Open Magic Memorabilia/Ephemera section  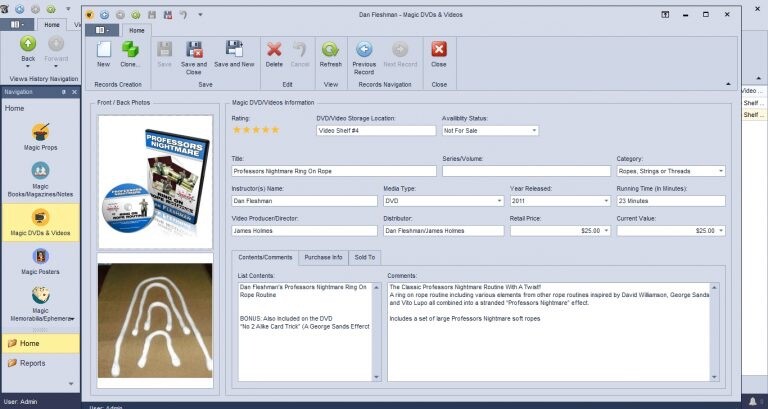tap(40, 304)
